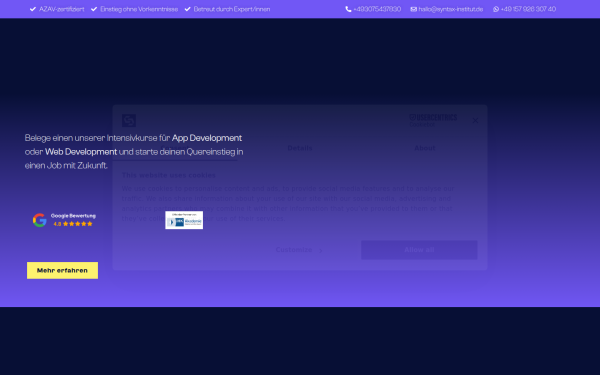This screenshot has width=600, height=375.
Task: Close the cookie consent dialog
Action: [x=475, y=121]
